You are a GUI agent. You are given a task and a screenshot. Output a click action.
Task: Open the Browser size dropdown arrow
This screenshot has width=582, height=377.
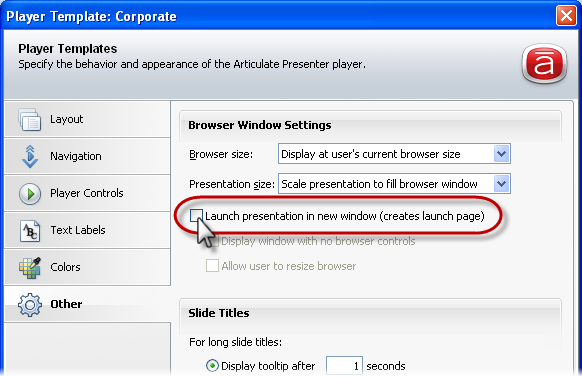pos(501,154)
